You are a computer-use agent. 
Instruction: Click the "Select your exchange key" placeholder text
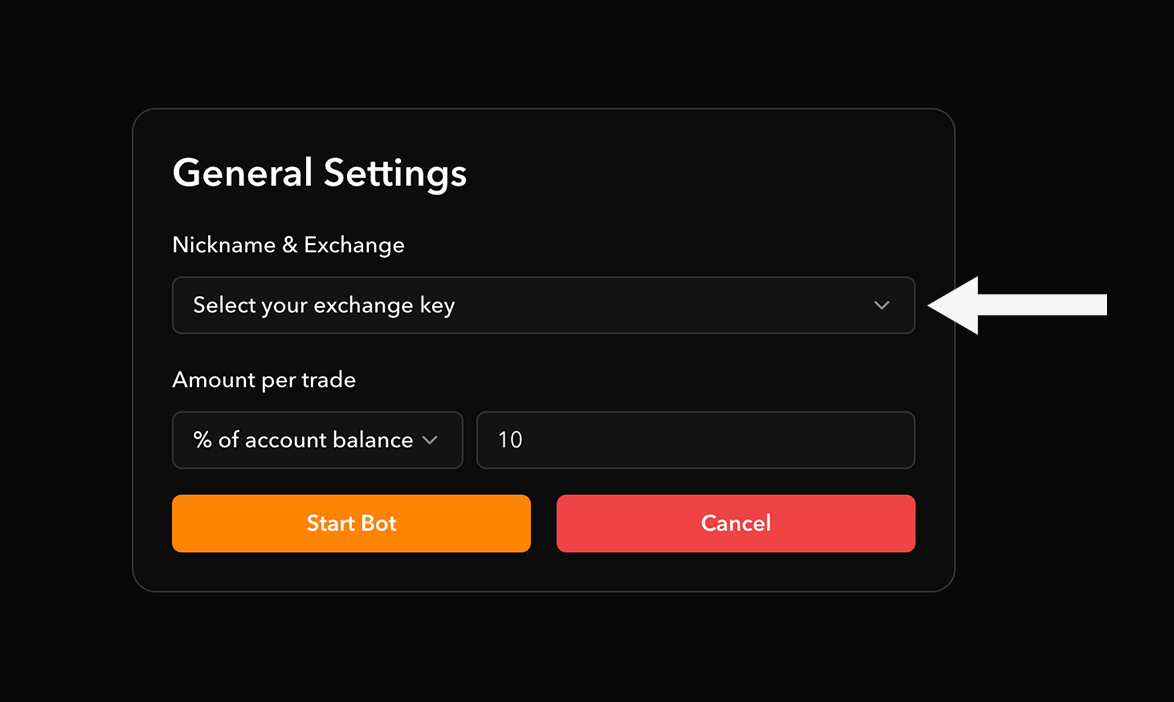coord(323,305)
